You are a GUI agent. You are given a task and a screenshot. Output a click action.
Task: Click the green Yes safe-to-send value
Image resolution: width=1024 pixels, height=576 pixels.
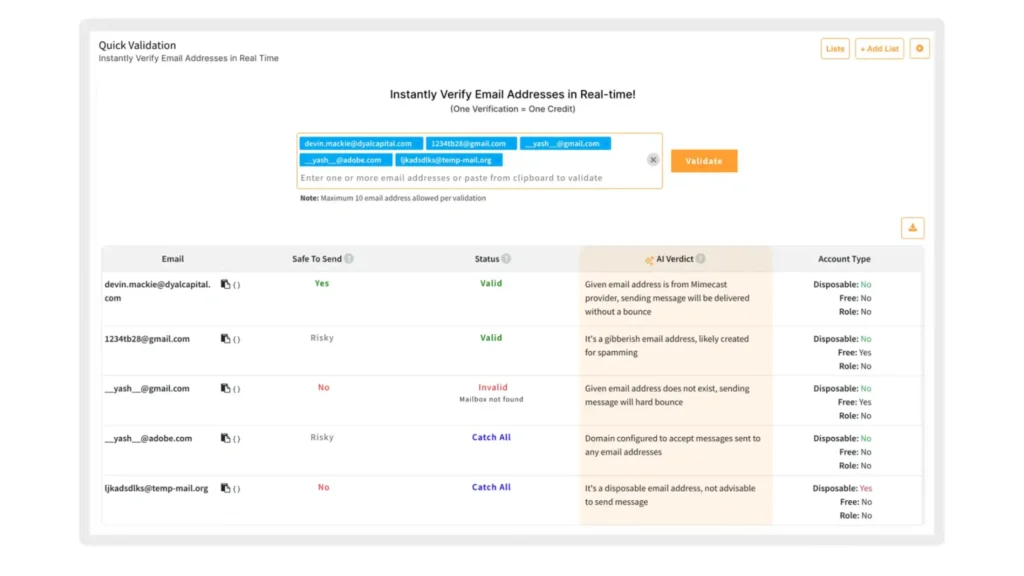click(x=322, y=283)
